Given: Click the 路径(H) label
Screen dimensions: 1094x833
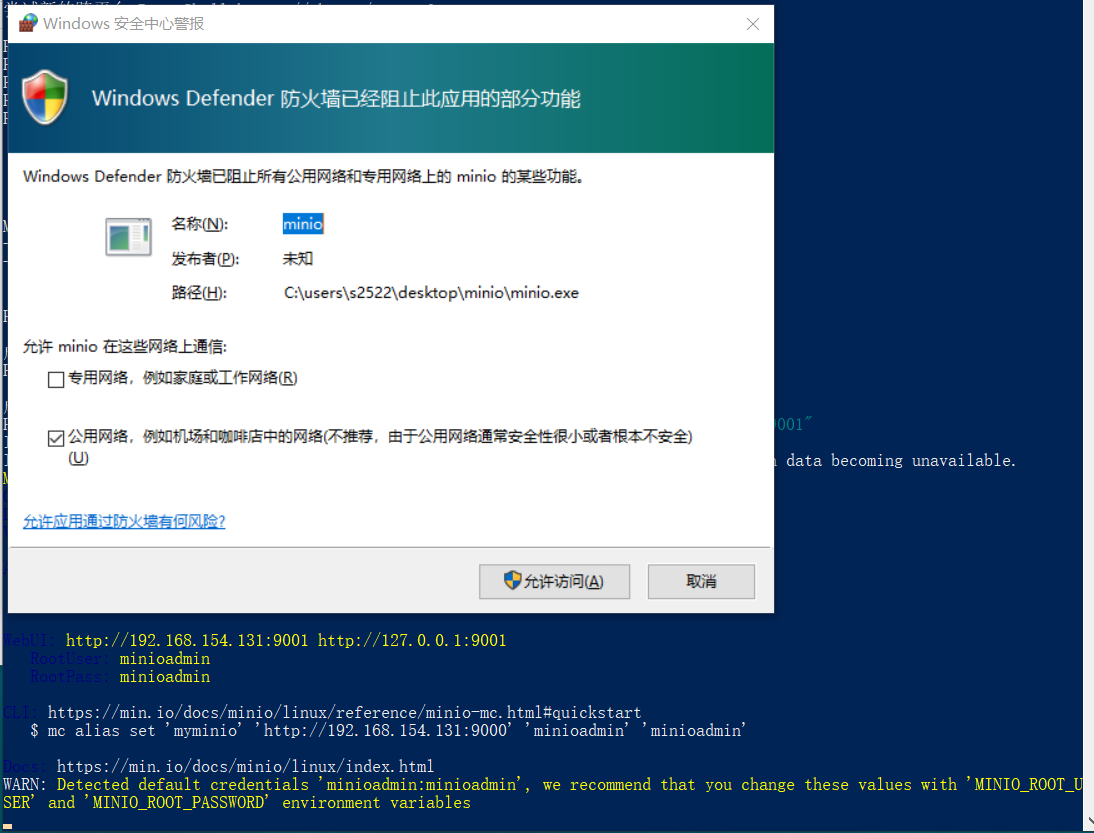Looking at the screenshot, I should pos(199,293).
